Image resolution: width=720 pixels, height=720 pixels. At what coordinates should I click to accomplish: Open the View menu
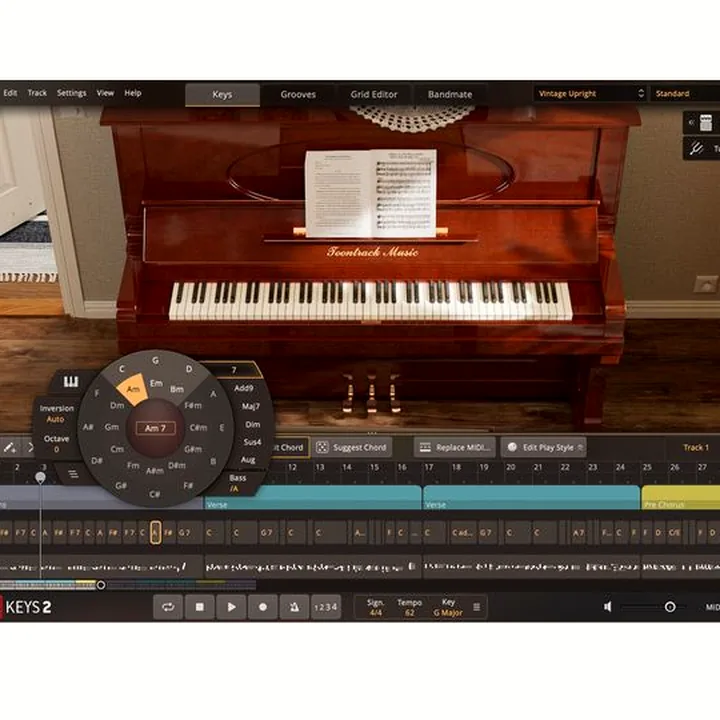pos(105,93)
